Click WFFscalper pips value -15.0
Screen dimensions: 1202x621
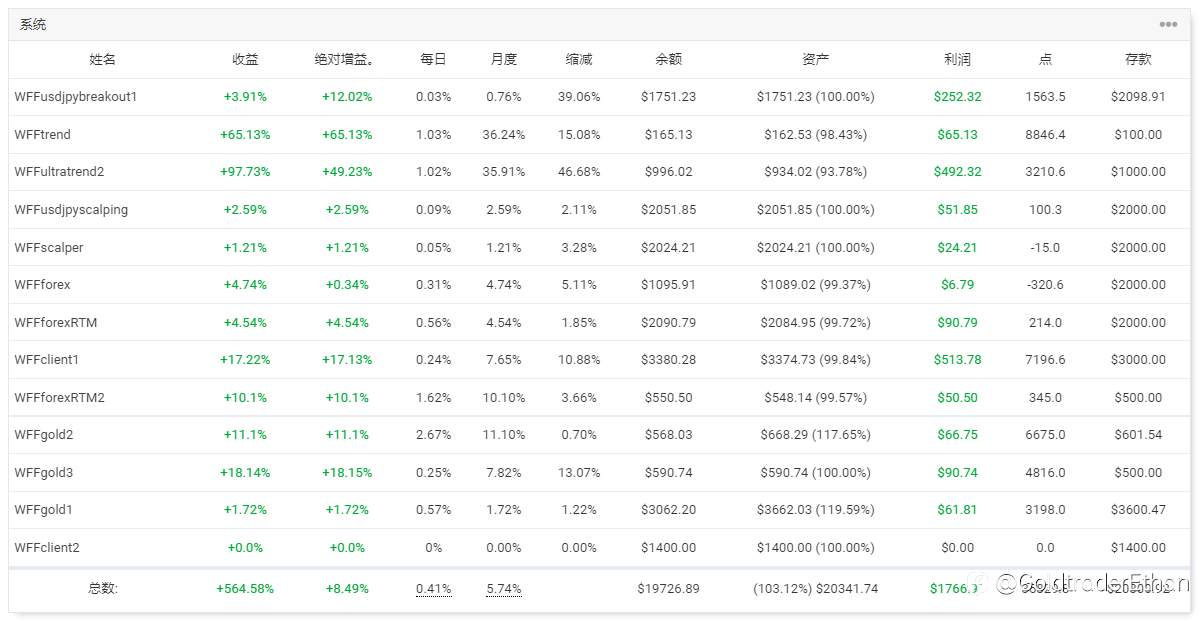[1045, 247]
